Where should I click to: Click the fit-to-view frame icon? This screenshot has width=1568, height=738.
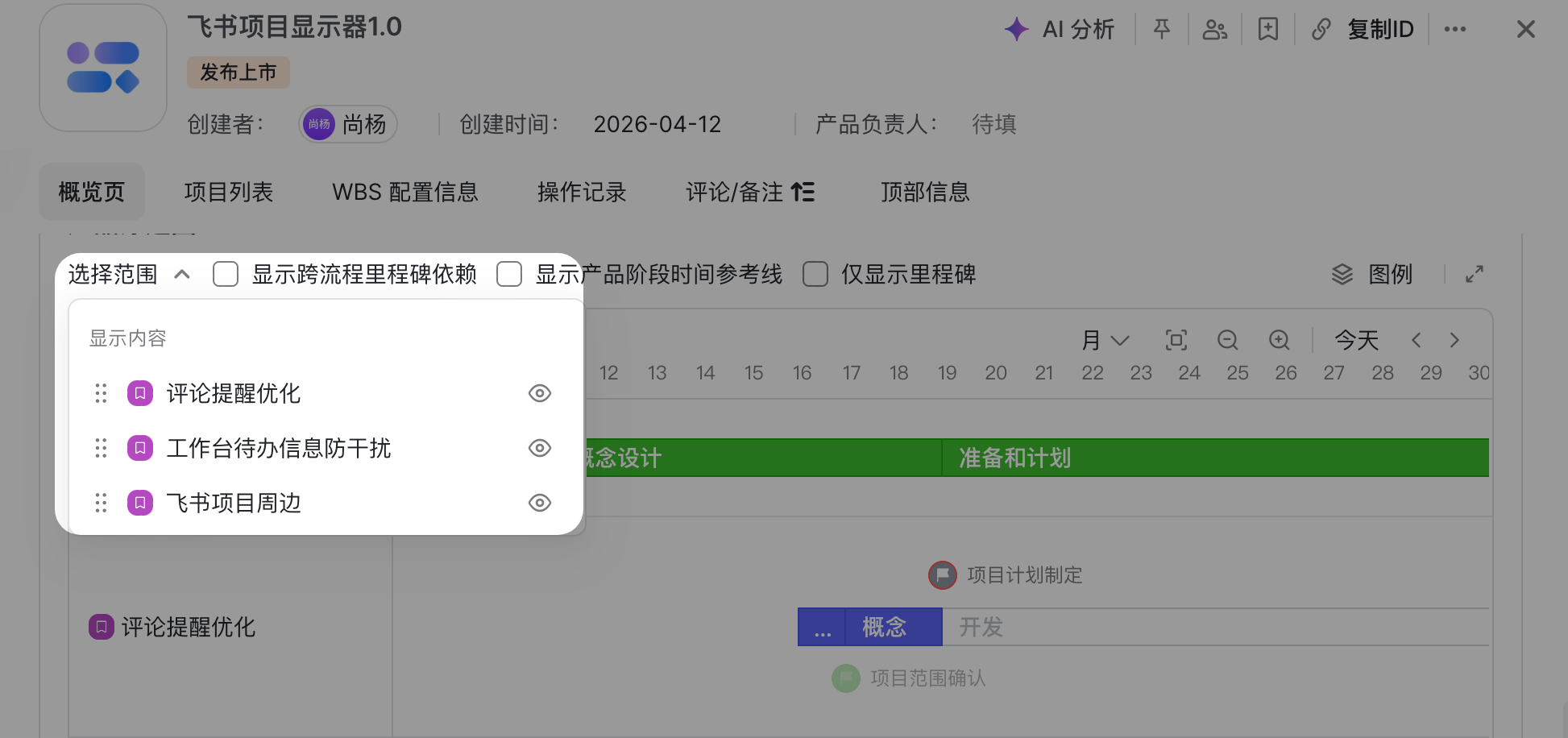click(1176, 340)
